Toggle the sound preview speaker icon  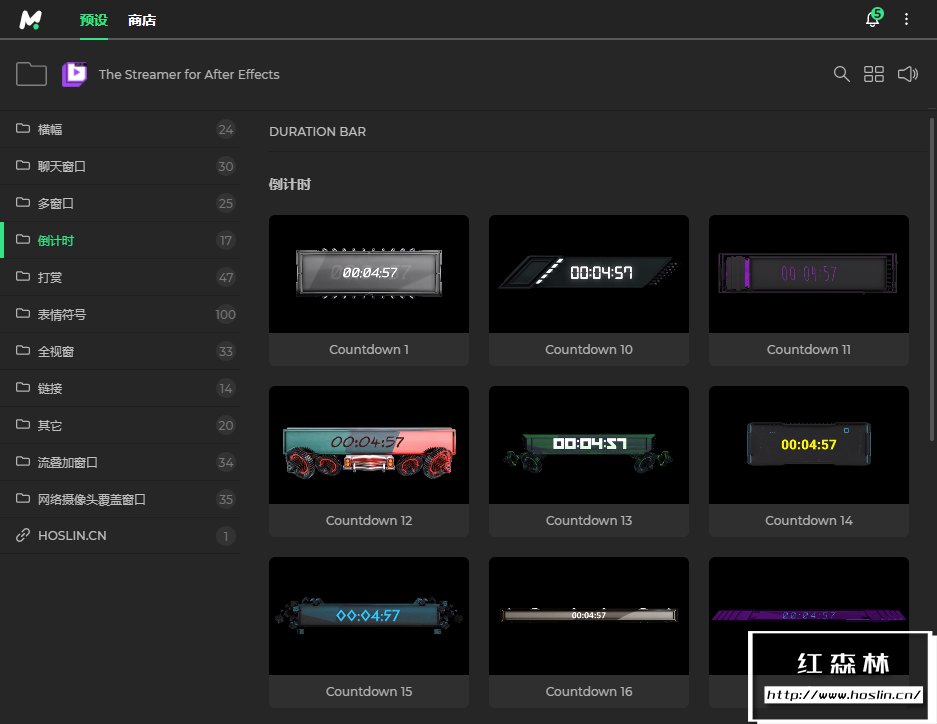coord(907,74)
